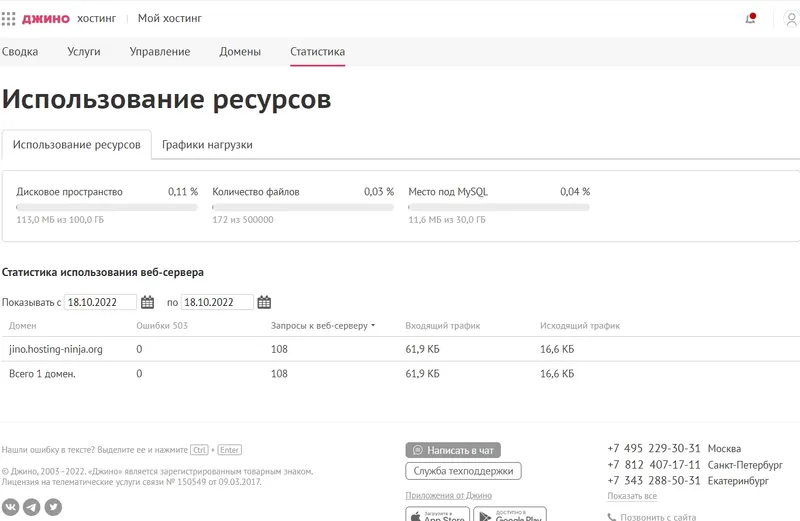The width and height of the screenshot is (800, 521).
Task: Click the Джино logo
Action: (46, 19)
